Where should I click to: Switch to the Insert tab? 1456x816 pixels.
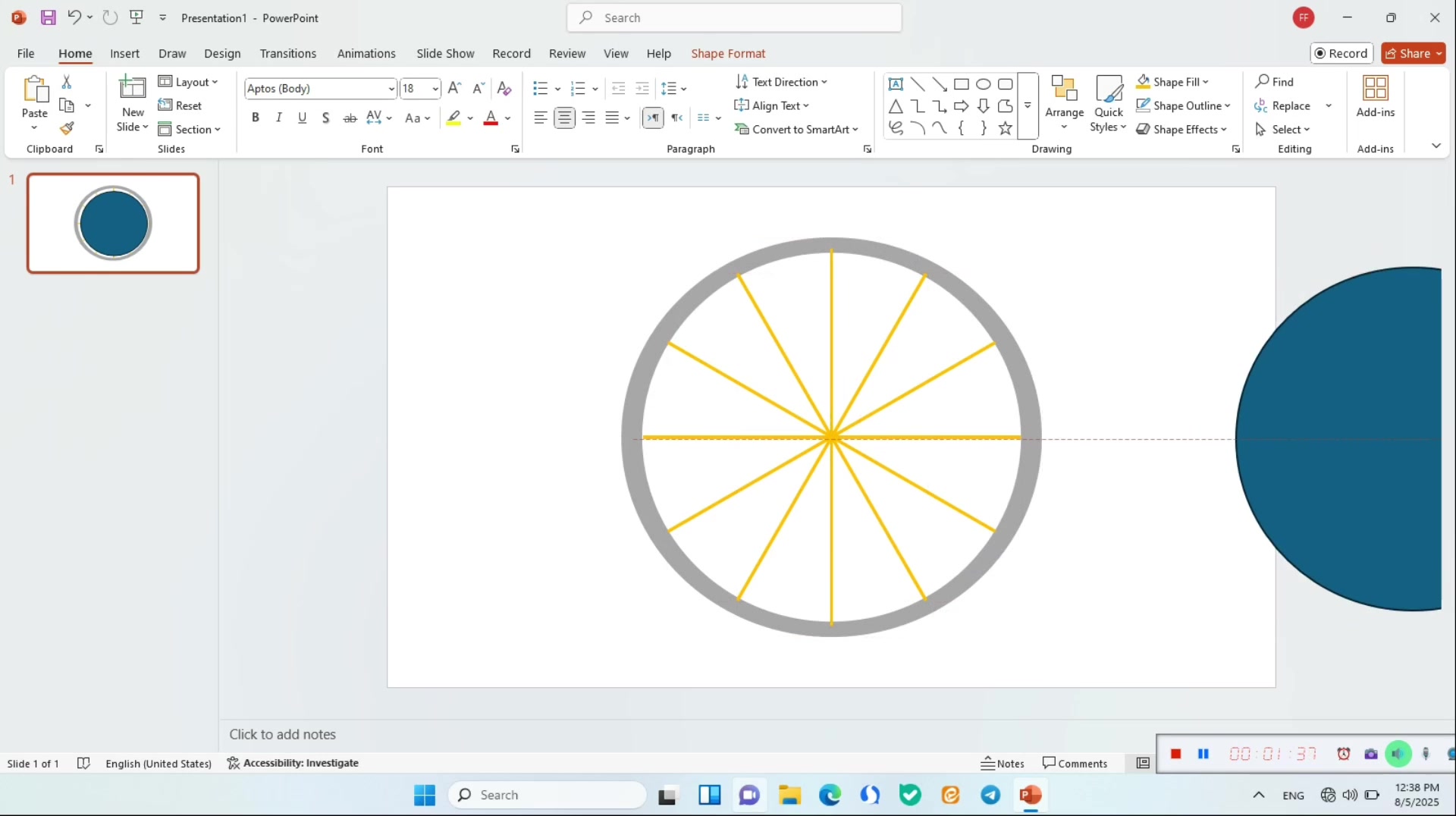tap(124, 53)
